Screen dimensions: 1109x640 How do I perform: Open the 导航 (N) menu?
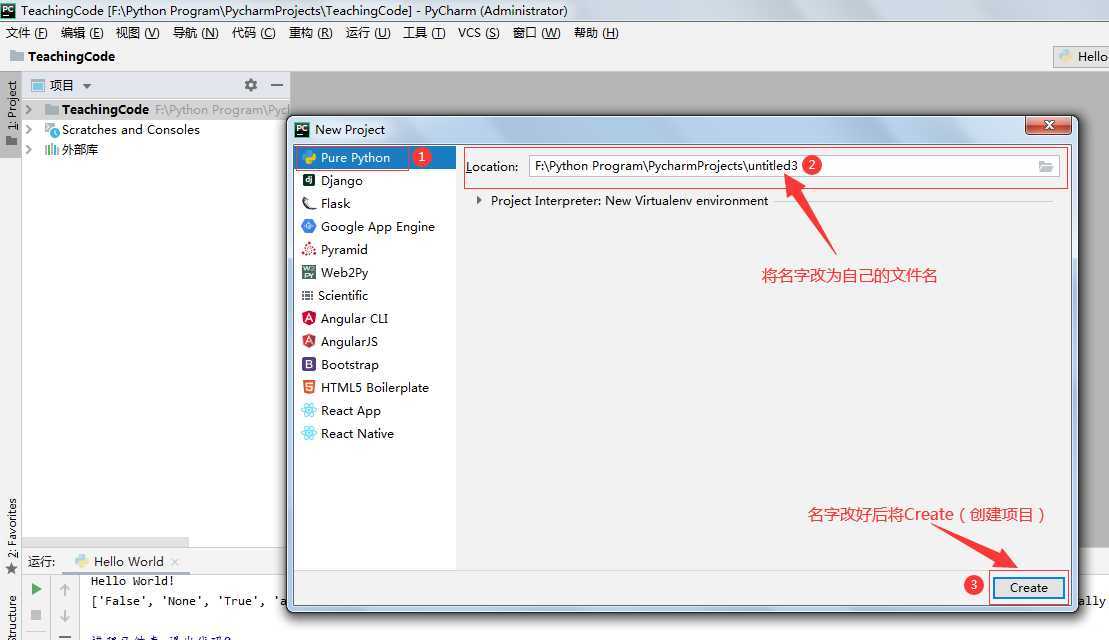(195, 33)
